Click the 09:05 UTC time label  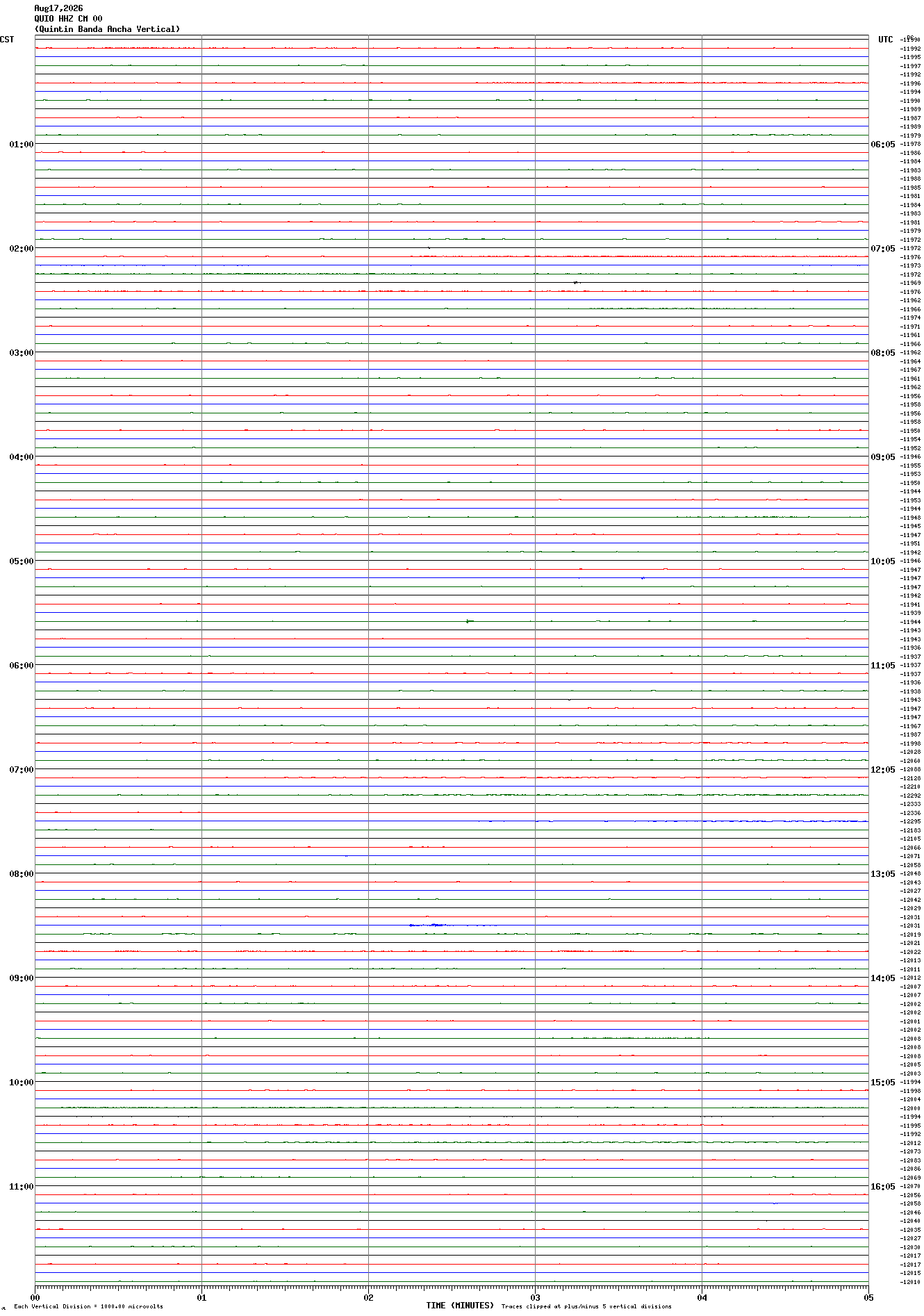[883, 457]
